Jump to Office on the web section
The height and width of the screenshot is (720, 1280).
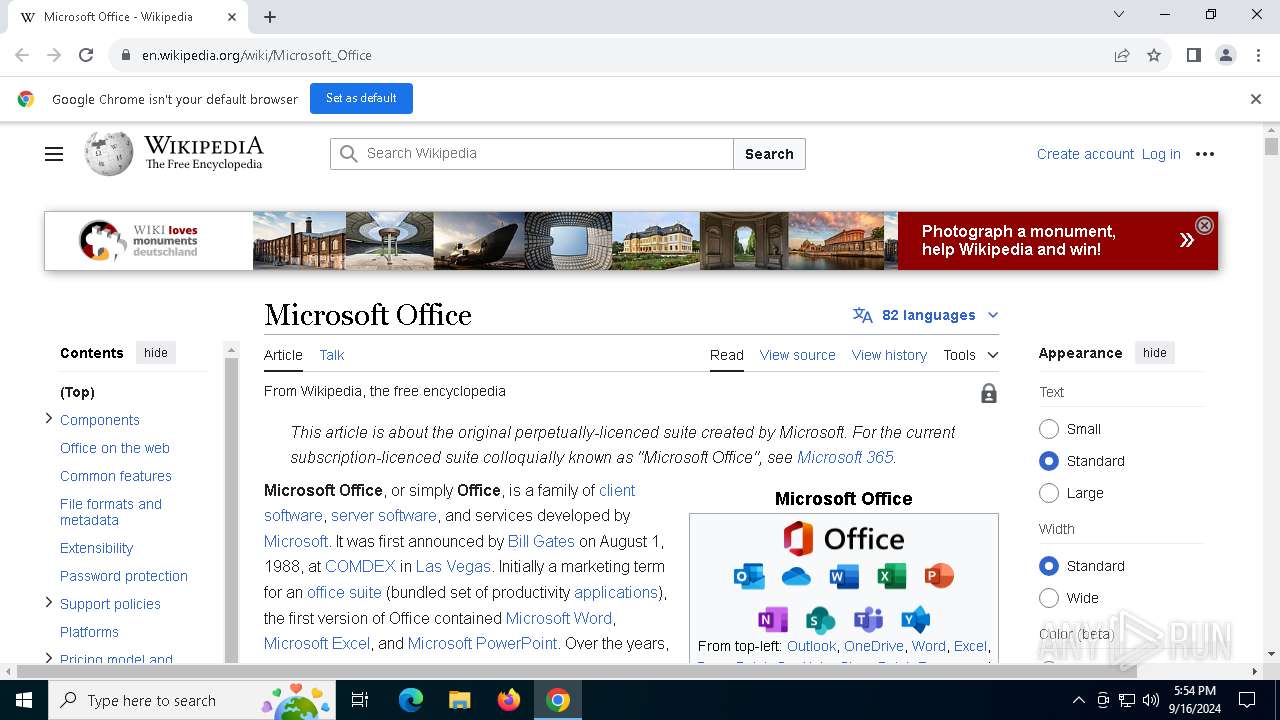tap(115, 448)
